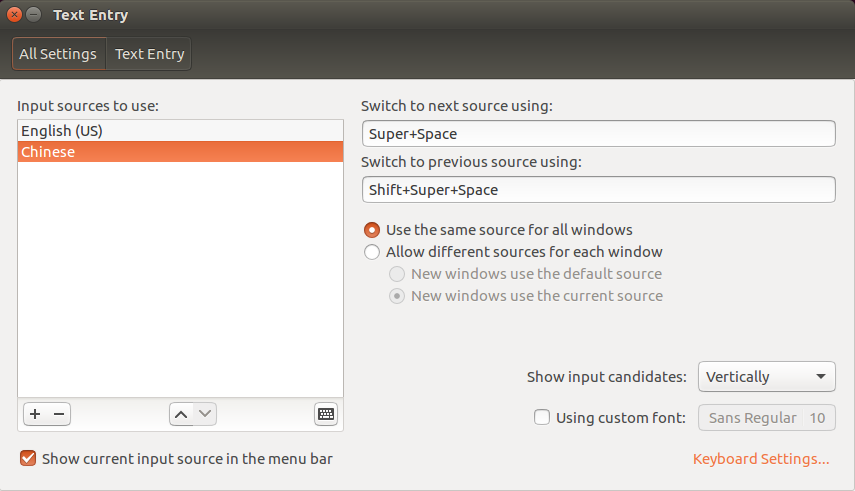Screen dimensions: 855x491
Task: Move selected source down with arrow
Action: click(x=205, y=414)
